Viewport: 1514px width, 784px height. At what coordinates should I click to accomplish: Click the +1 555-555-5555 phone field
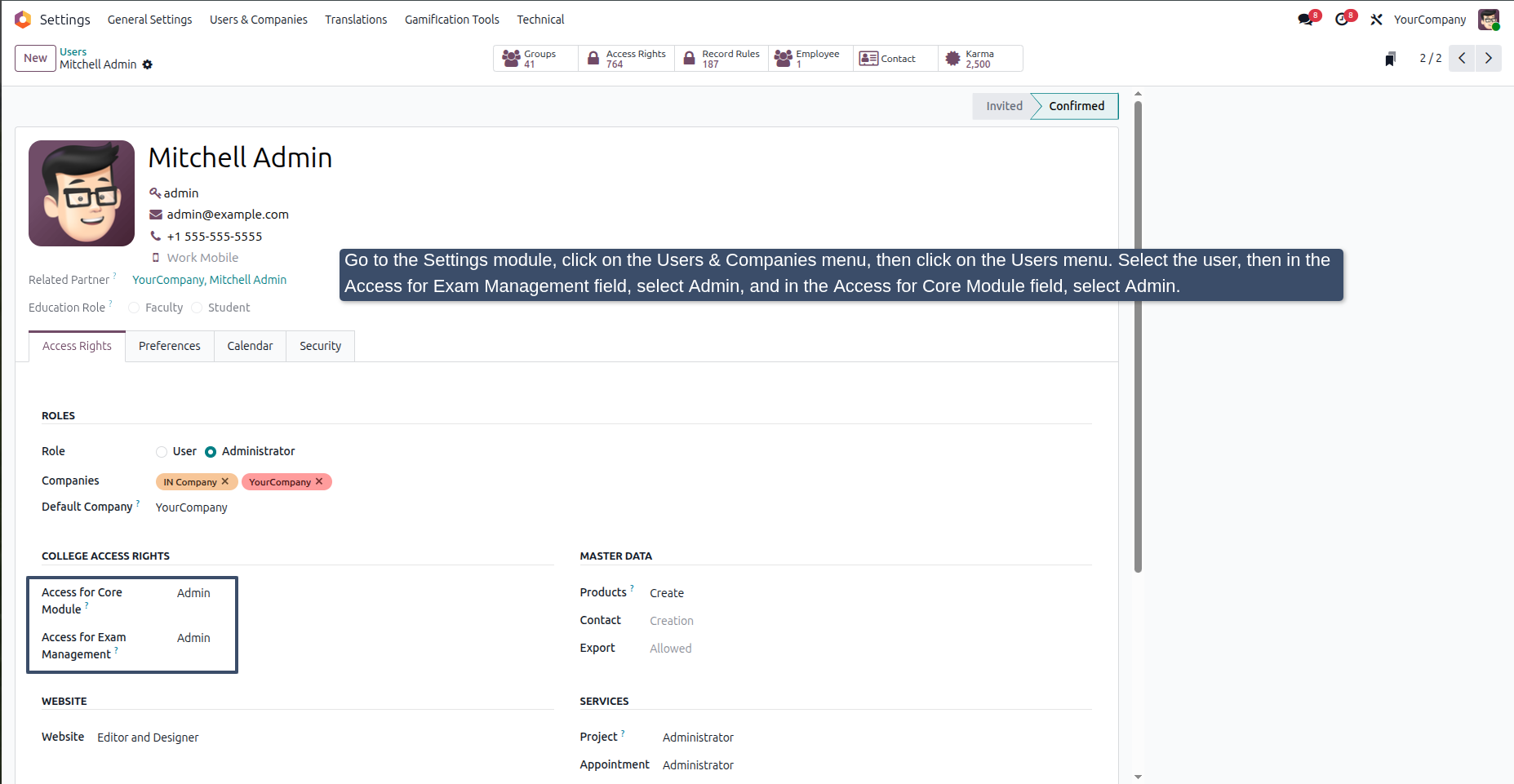point(215,237)
